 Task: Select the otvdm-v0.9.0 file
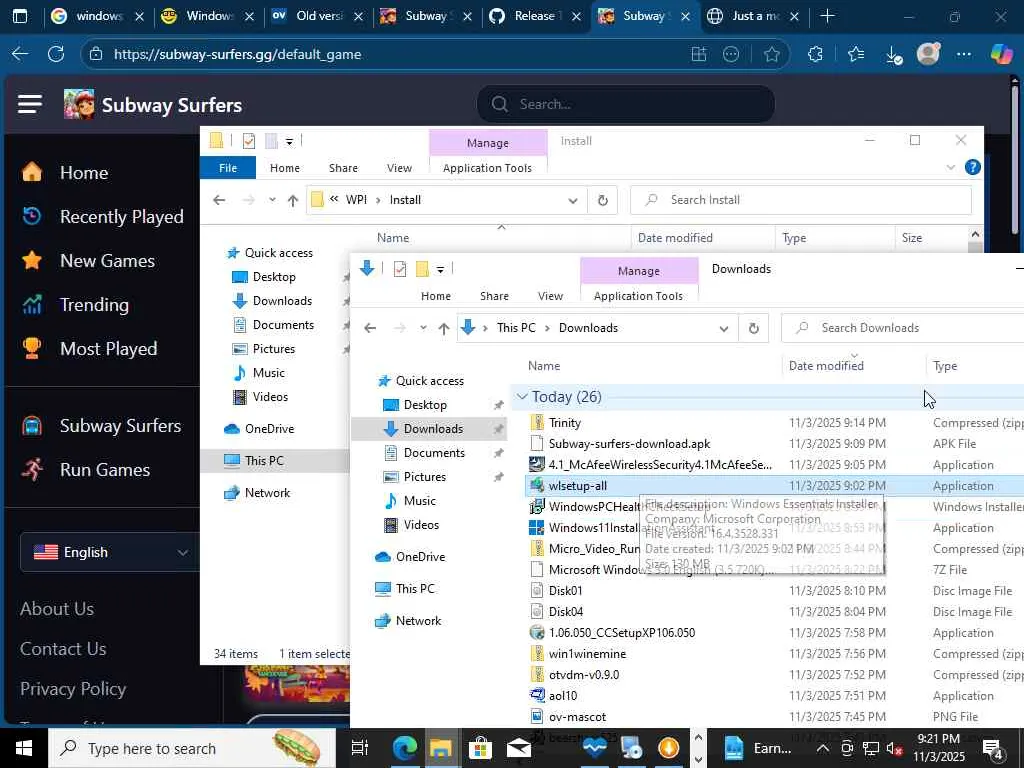[x=584, y=675]
